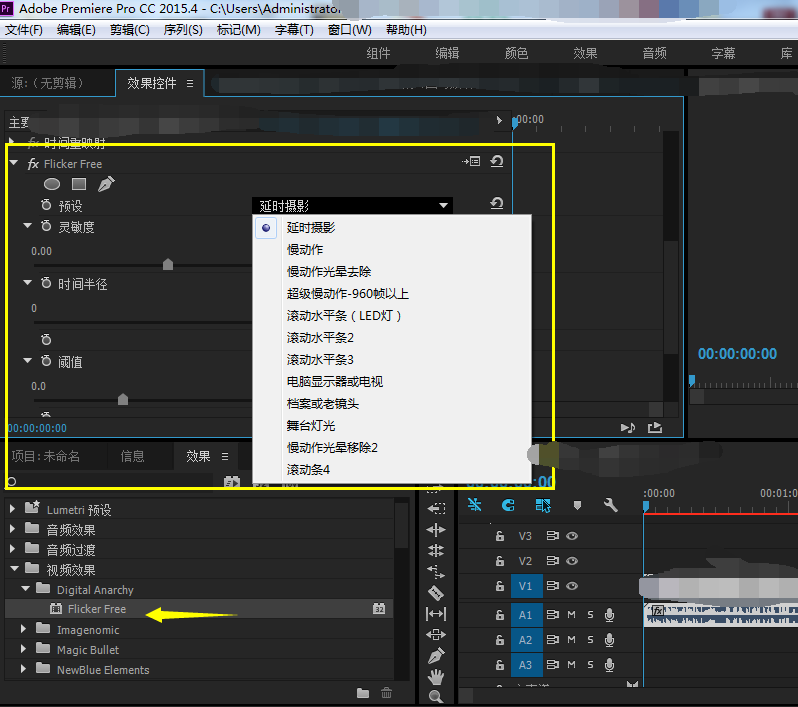Screen dimensions: 798x707
Task: Open the 序列(S) menu
Action: [x=183, y=30]
